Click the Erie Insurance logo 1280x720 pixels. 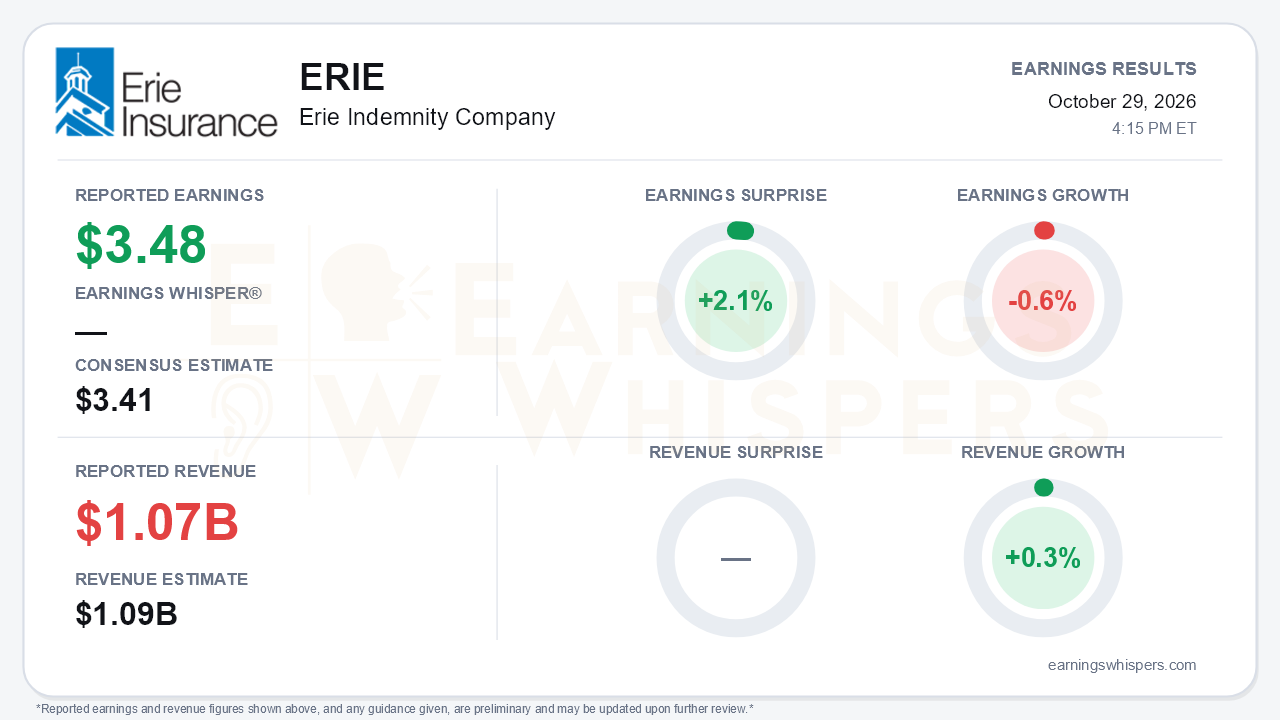pyautogui.click(x=166, y=92)
